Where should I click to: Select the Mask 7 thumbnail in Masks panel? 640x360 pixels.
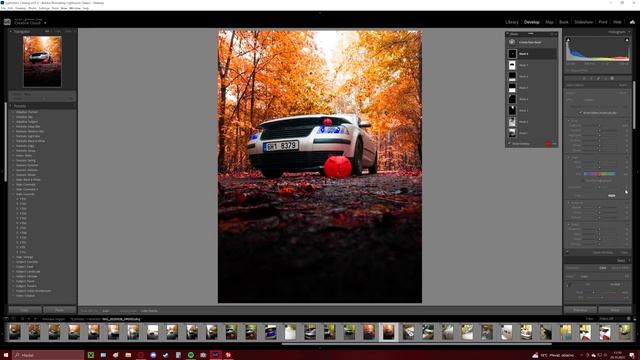512,65
